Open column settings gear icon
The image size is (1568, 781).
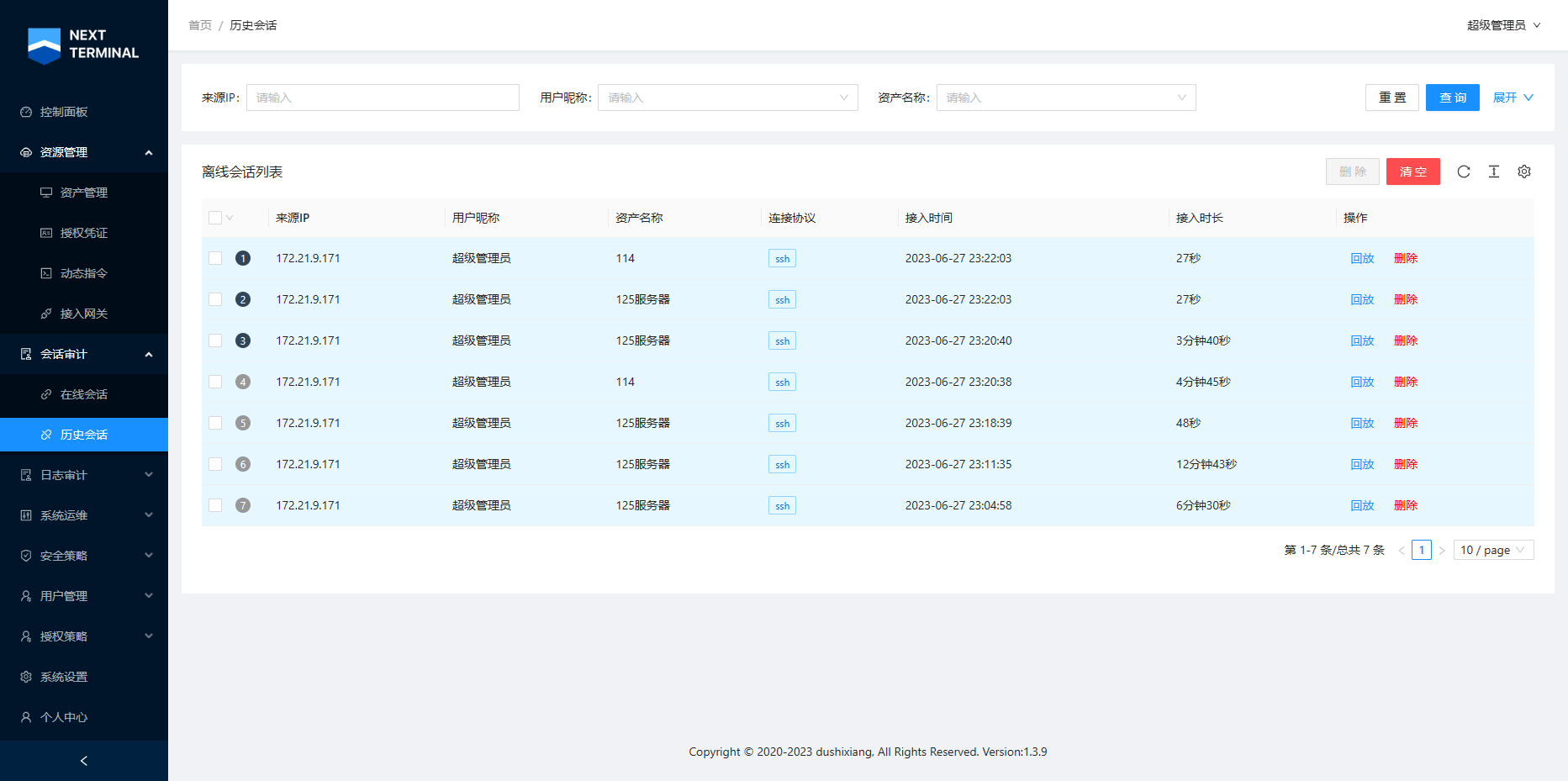tap(1524, 172)
